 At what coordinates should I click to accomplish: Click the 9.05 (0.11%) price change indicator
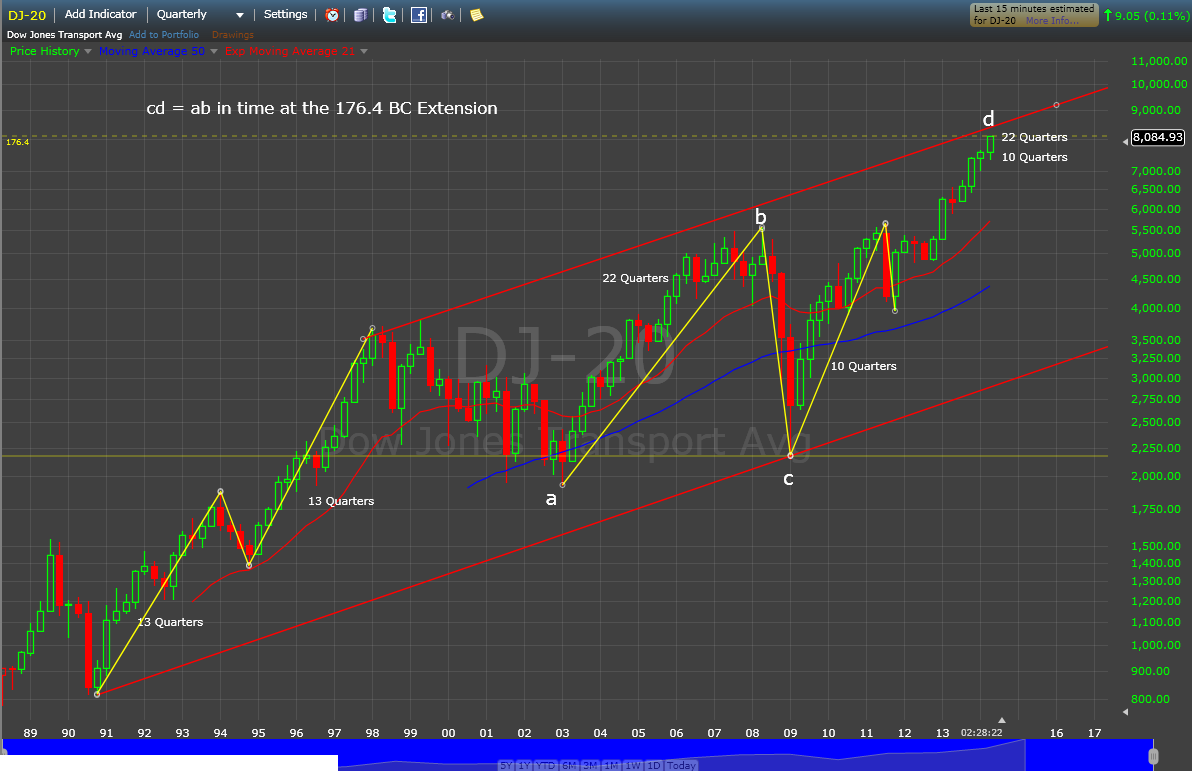coord(1146,15)
